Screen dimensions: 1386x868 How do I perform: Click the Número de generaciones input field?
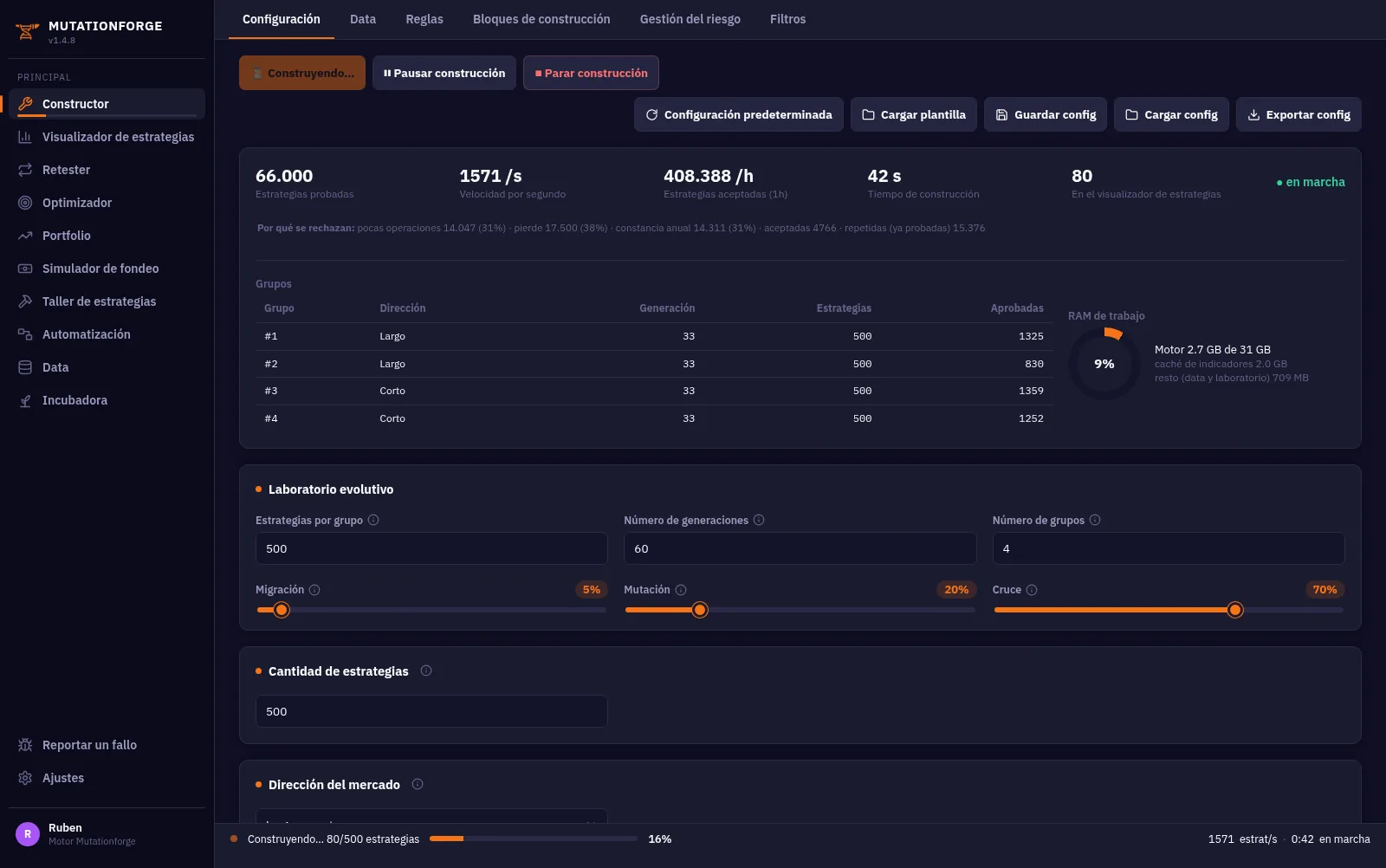pos(800,548)
